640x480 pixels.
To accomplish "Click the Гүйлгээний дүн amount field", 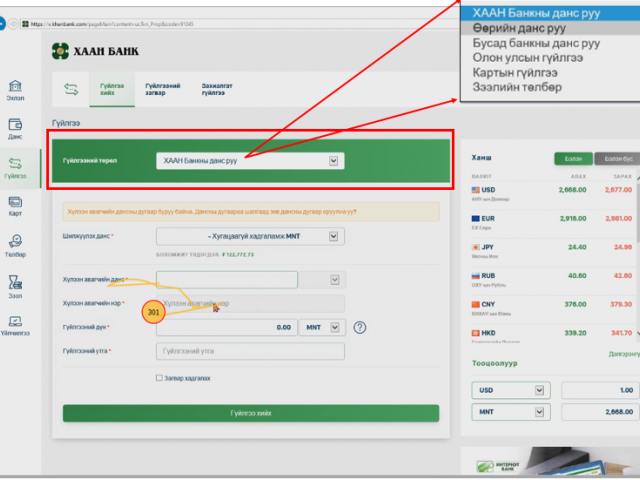I will 227,327.
